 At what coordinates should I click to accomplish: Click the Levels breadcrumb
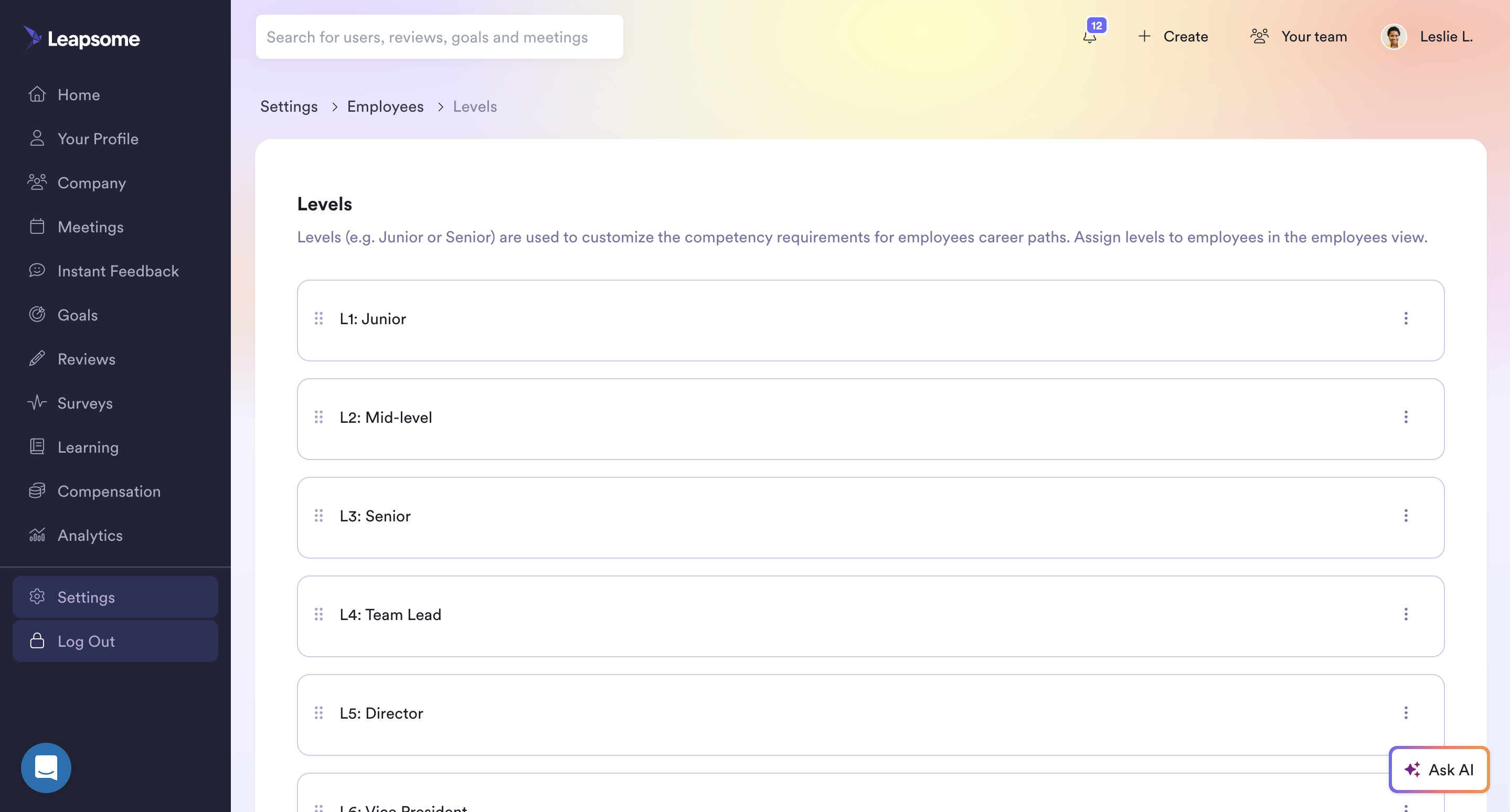[x=475, y=106]
